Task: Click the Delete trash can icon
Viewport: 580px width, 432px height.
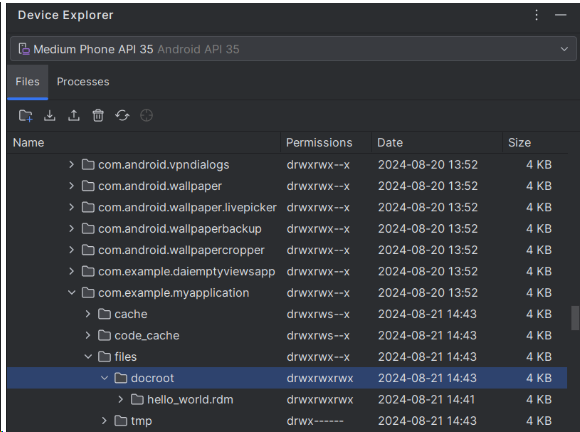Action: pyautogui.click(x=98, y=116)
